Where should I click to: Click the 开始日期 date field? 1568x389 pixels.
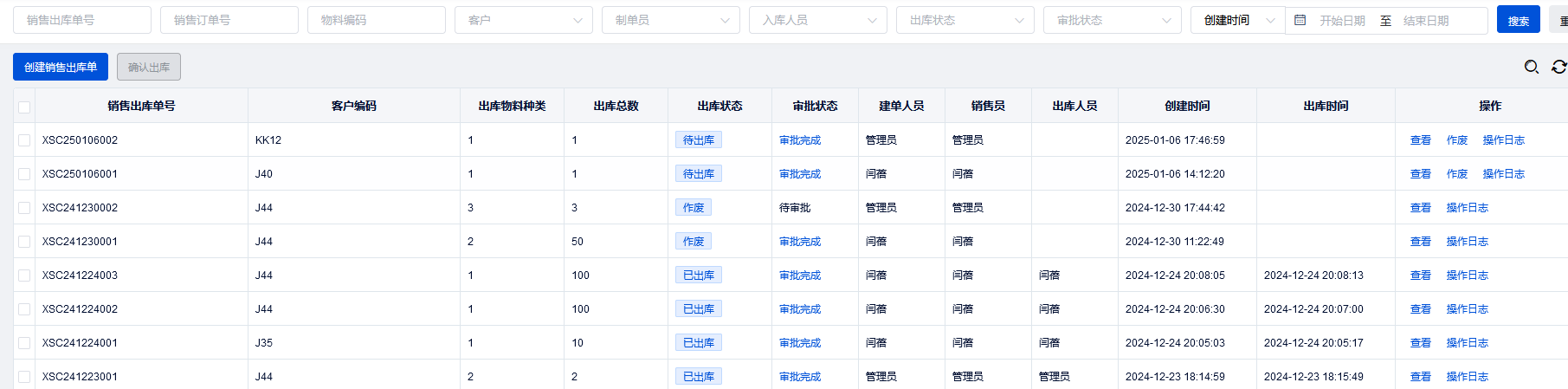pyautogui.click(x=1342, y=21)
